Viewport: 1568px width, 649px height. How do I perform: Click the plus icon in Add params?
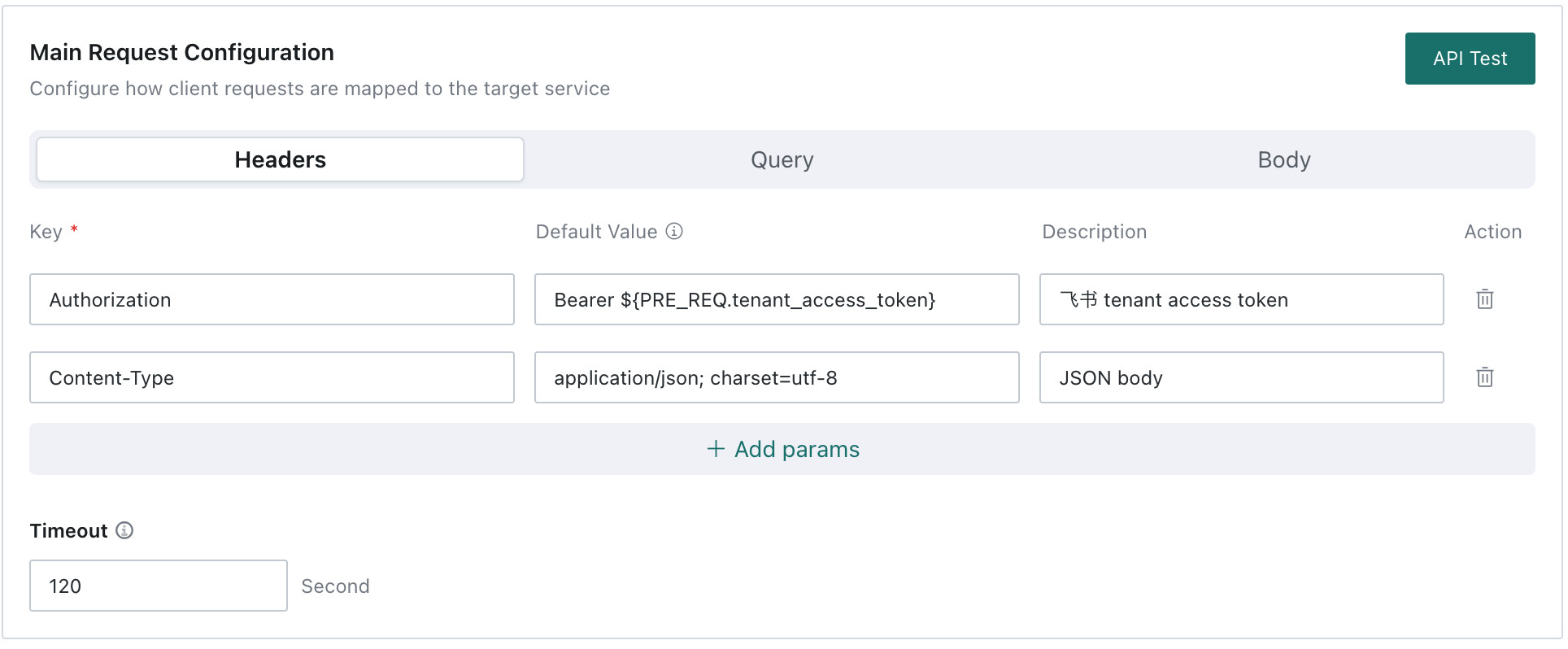716,449
